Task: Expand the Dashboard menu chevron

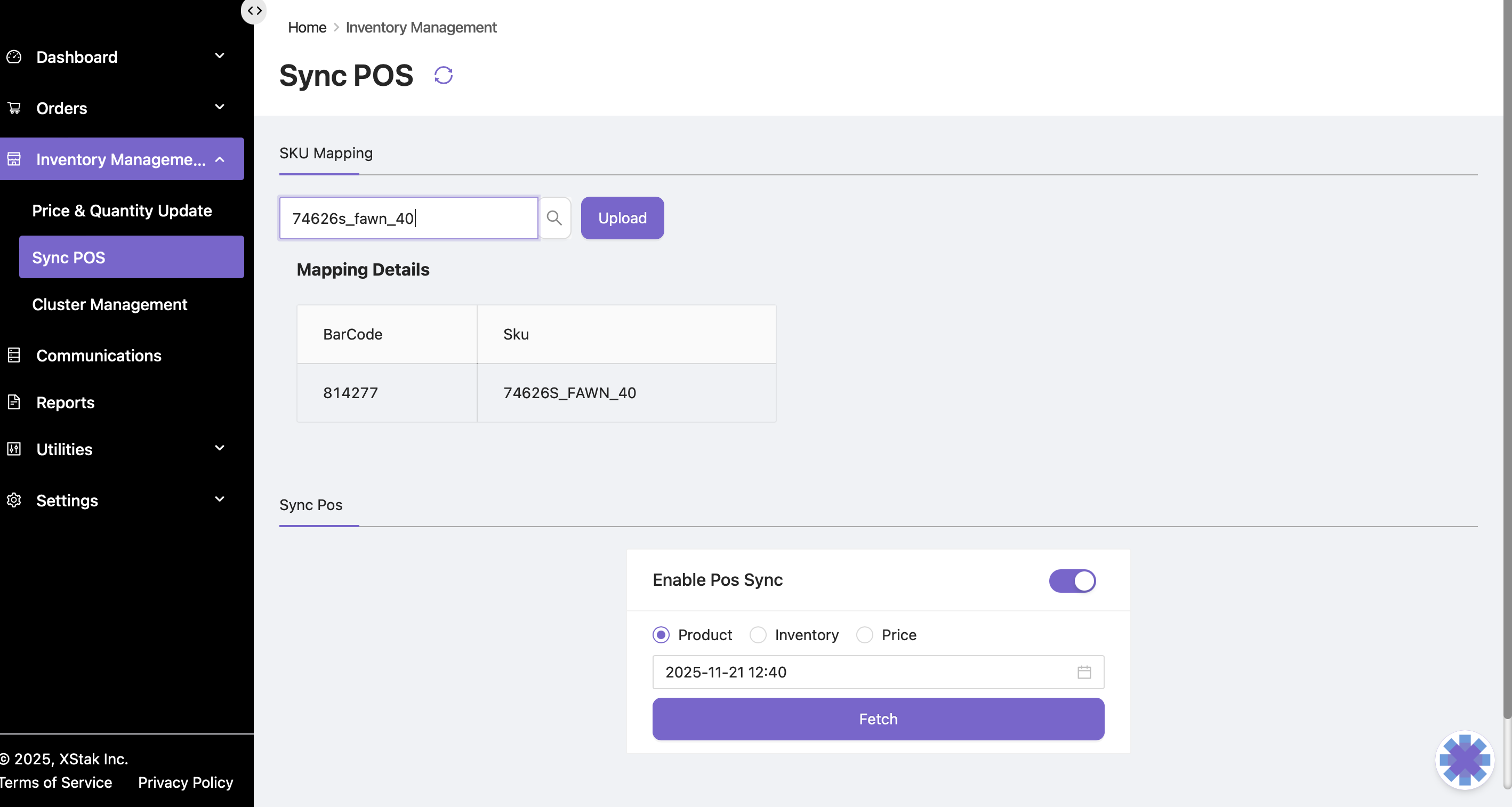Action: pos(220,57)
